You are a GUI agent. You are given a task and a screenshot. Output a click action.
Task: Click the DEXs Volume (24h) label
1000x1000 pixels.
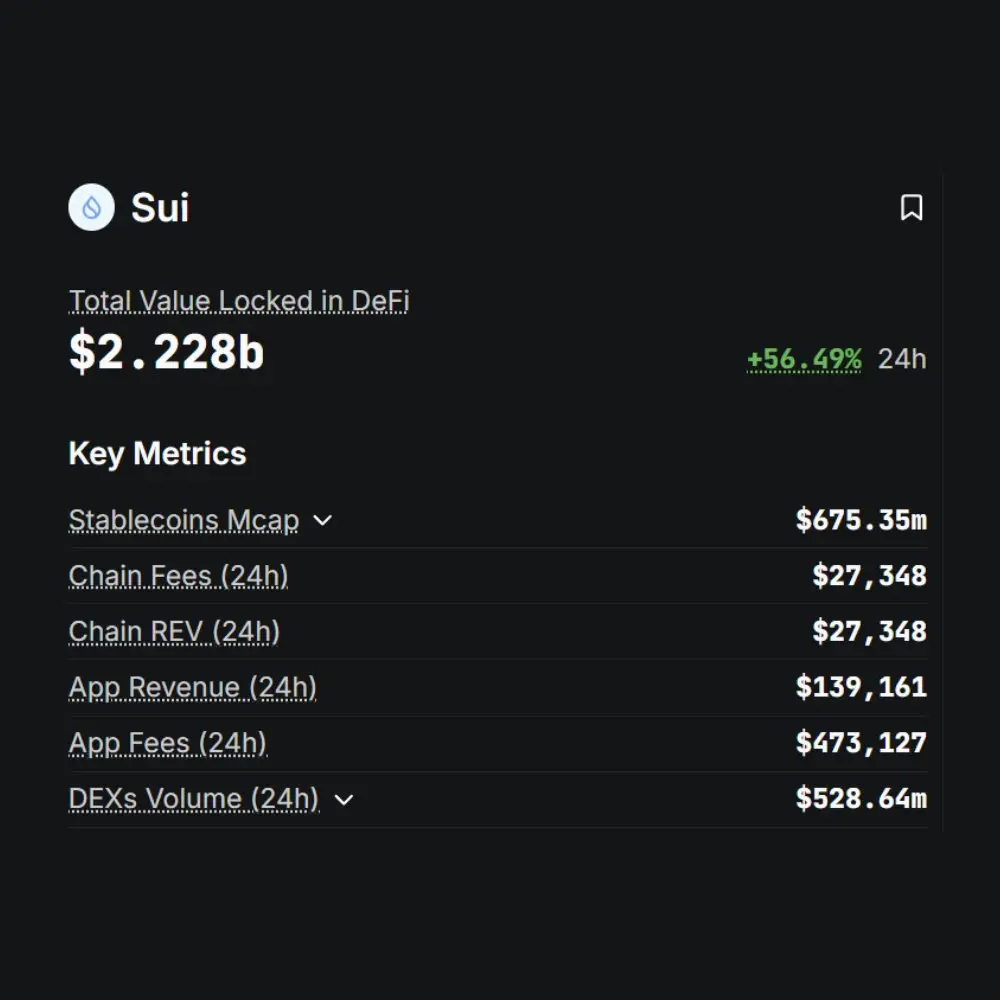point(194,799)
